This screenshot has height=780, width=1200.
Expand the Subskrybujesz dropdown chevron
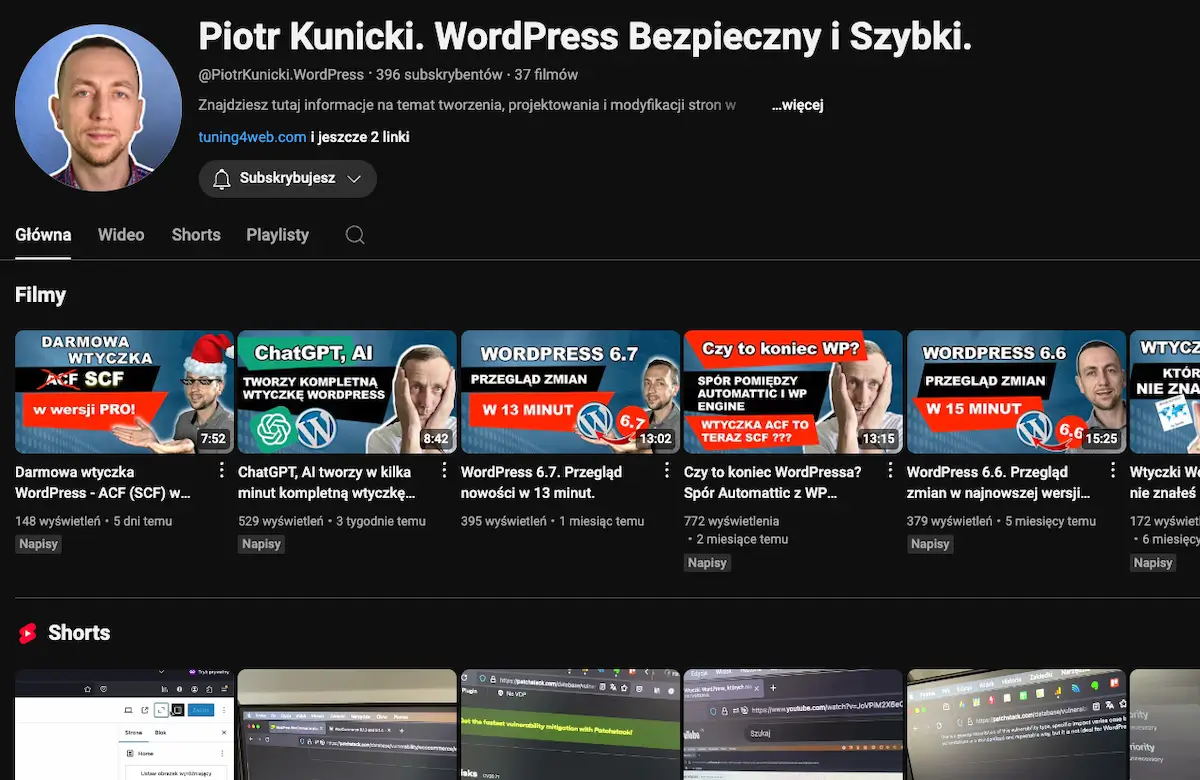click(x=353, y=179)
